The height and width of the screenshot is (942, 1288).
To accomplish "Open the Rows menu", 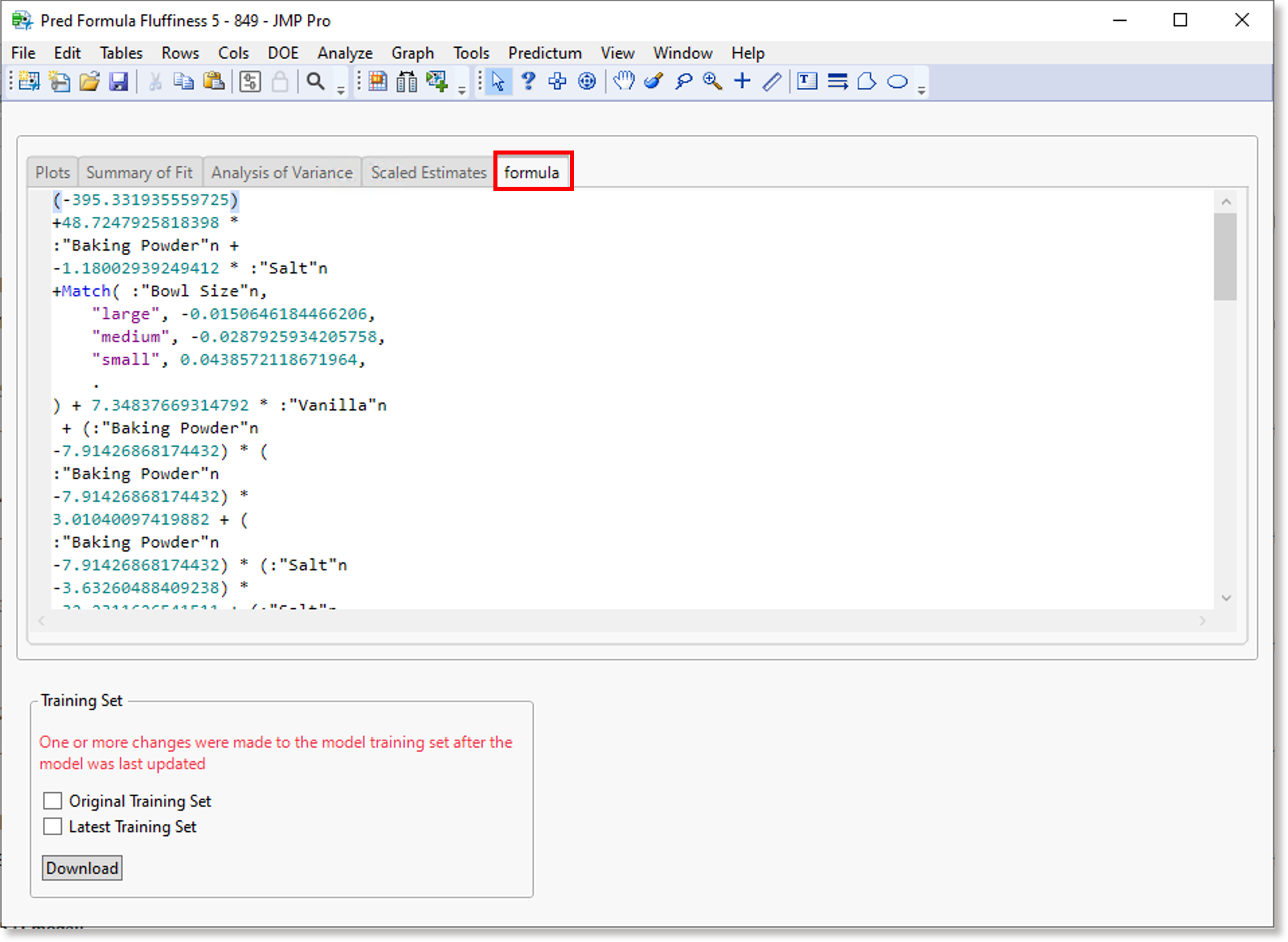I will click(x=180, y=53).
